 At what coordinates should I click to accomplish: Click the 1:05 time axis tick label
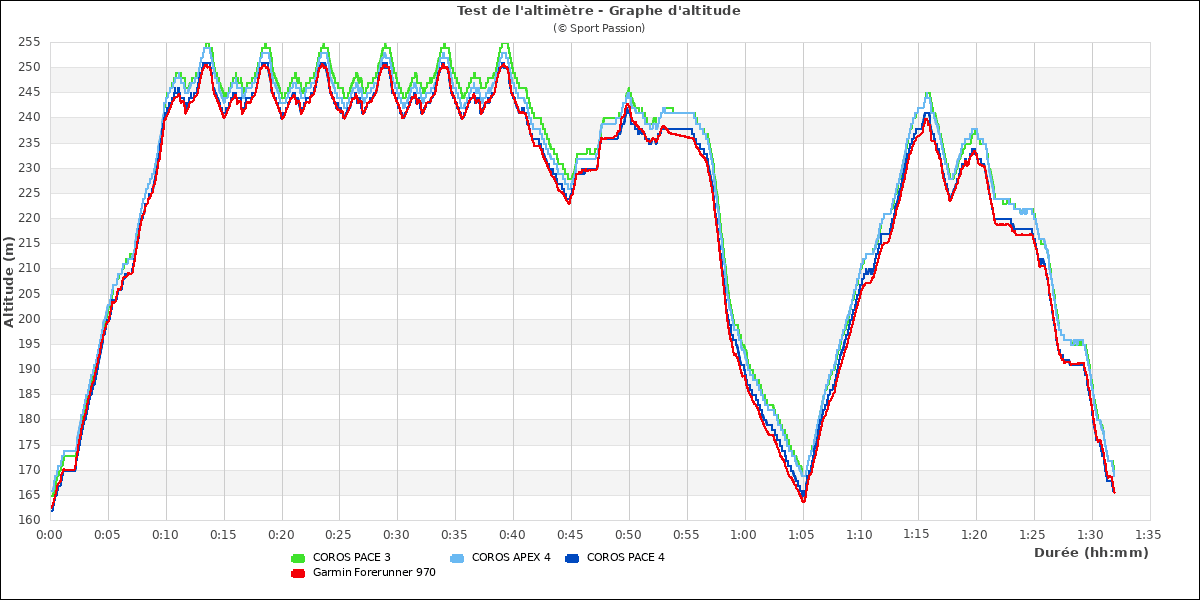pos(801,535)
